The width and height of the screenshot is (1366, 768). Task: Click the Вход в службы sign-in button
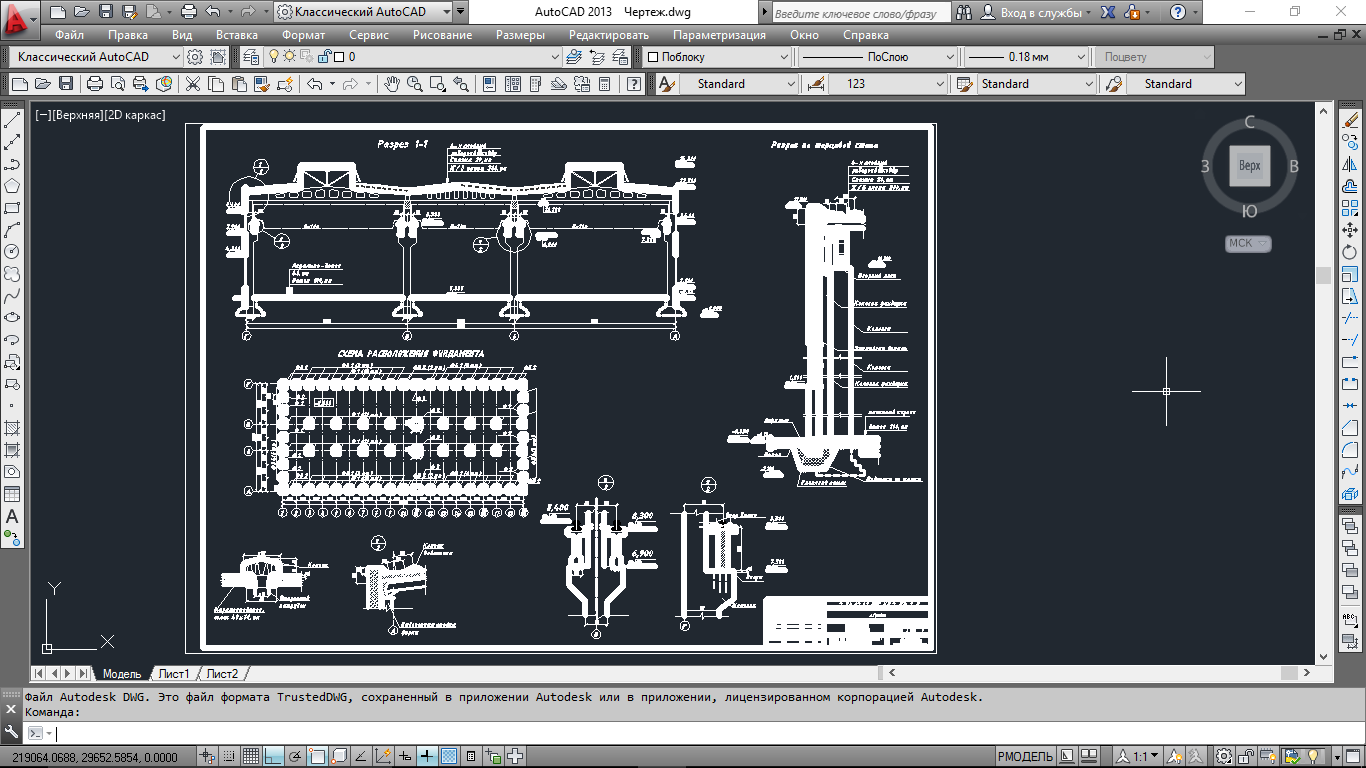point(1035,13)
